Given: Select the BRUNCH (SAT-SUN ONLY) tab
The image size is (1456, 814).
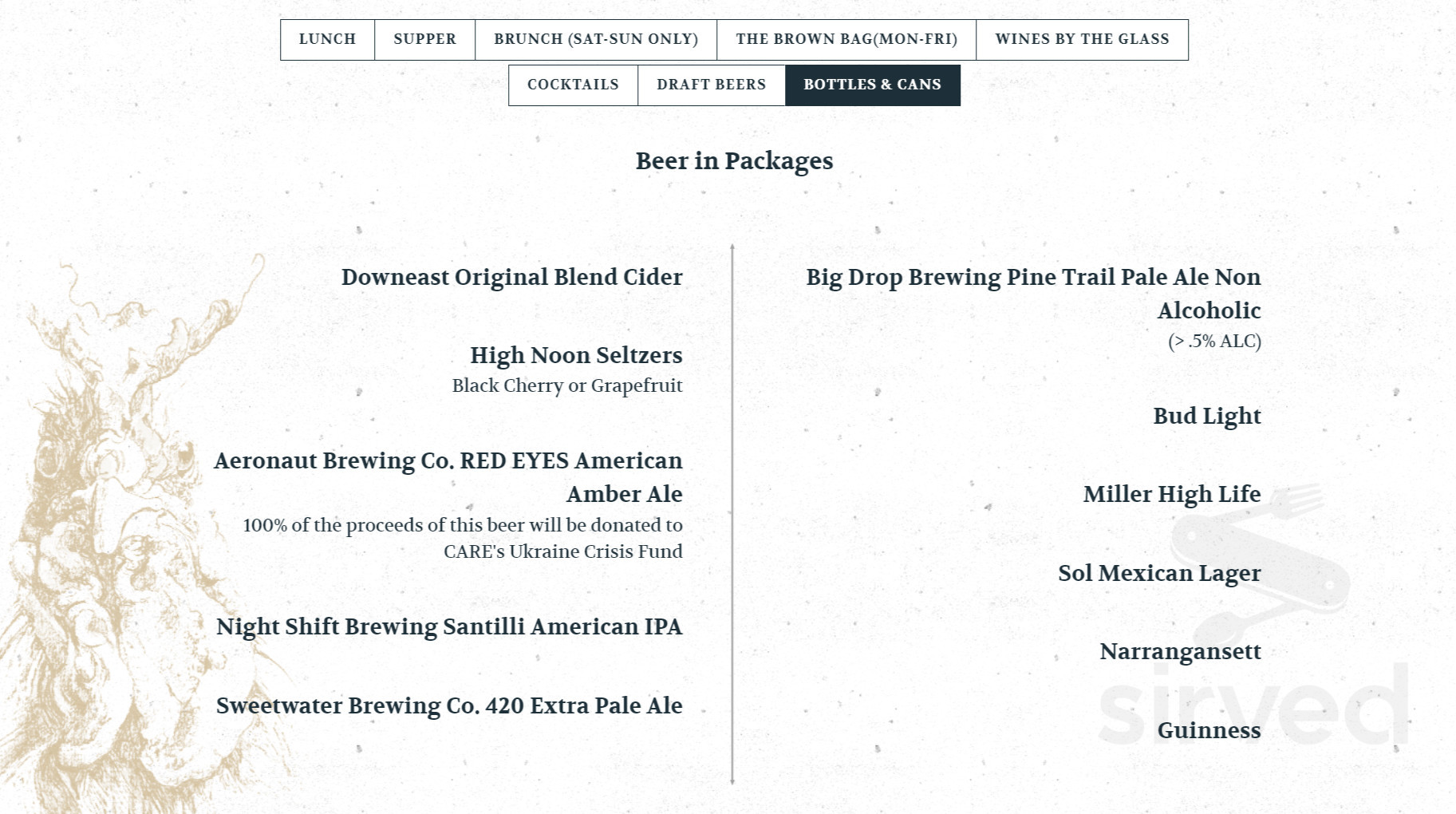Looking at the screenshot, I should 596,38.
